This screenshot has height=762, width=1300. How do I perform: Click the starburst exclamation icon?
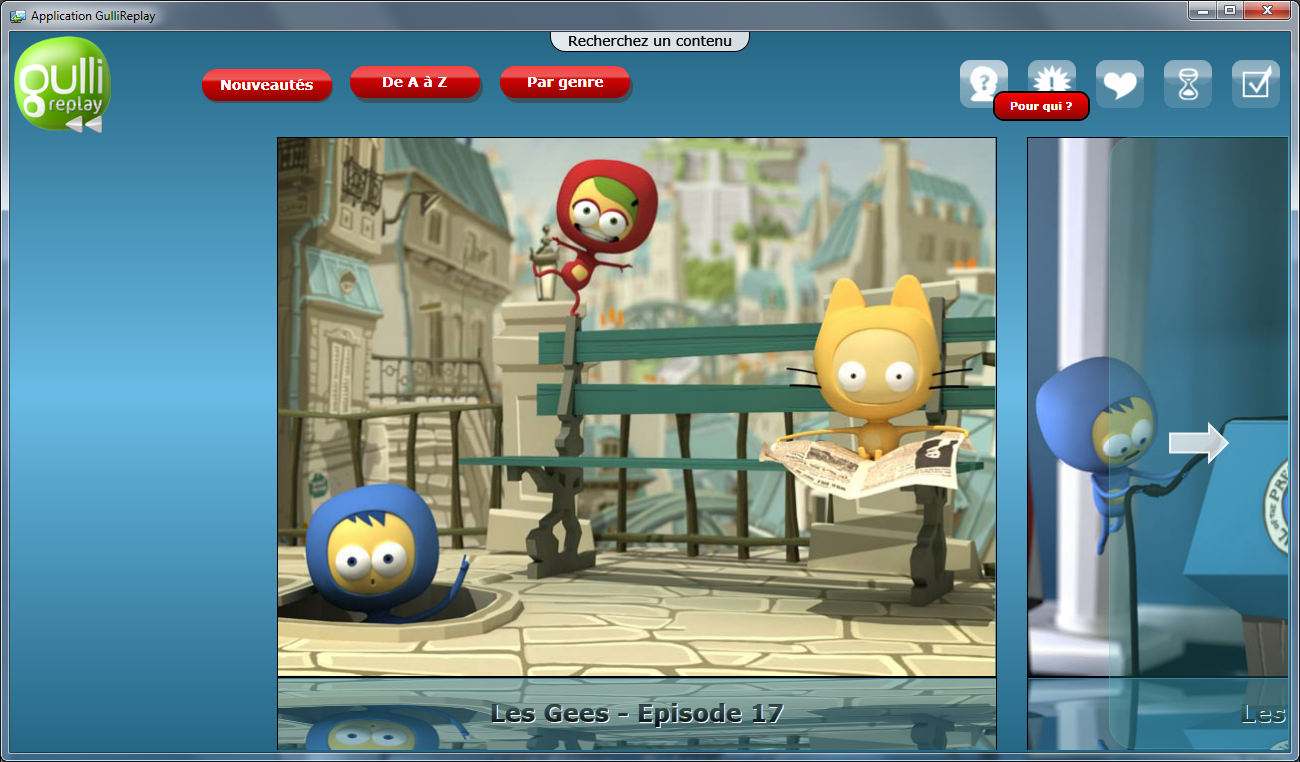(x=1052, y=76)
